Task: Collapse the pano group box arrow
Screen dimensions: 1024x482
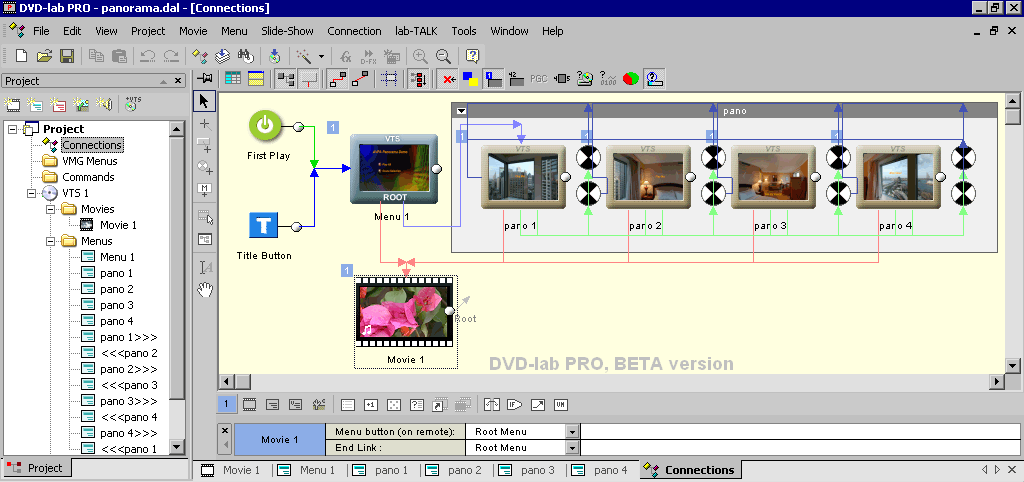Action: [462, 111]
